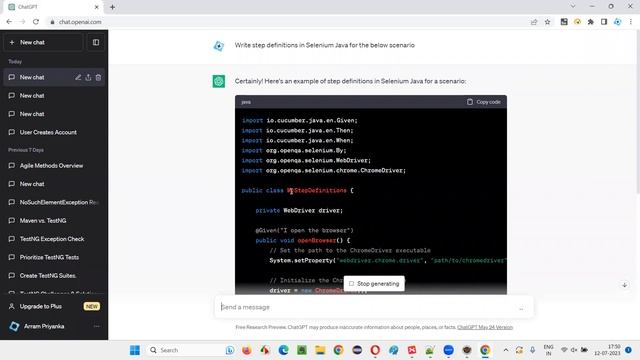
Task: Open the tab search chevron
Action: pyautogui.click(x=573, y=6)
